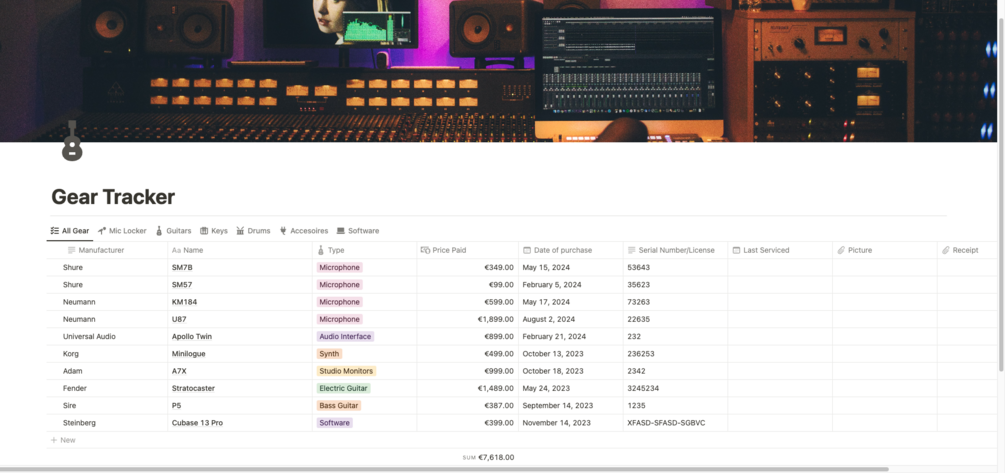Click the Serial Number column icon
The width and height of the screenshot is (1005, 473).
(x=632, y=250)
